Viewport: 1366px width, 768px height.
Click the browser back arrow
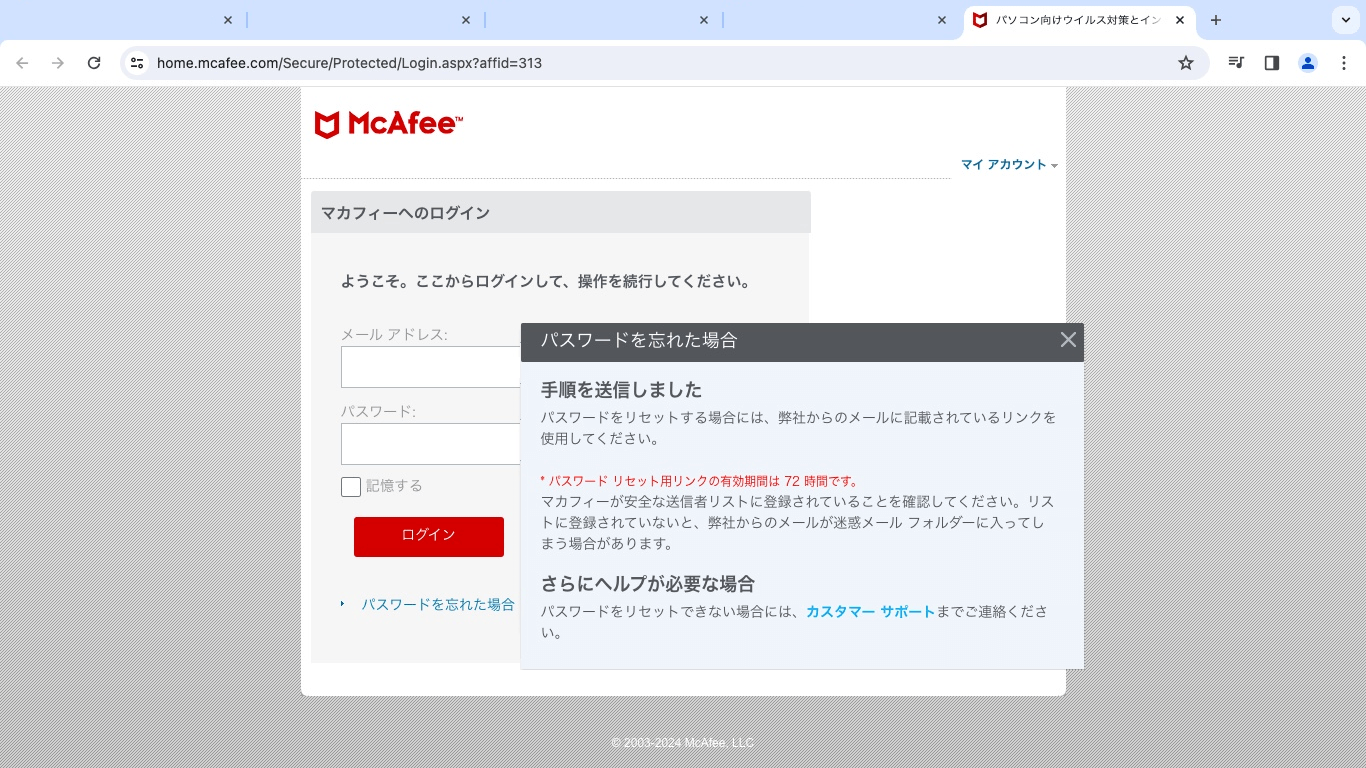click(x=22, y=63)
